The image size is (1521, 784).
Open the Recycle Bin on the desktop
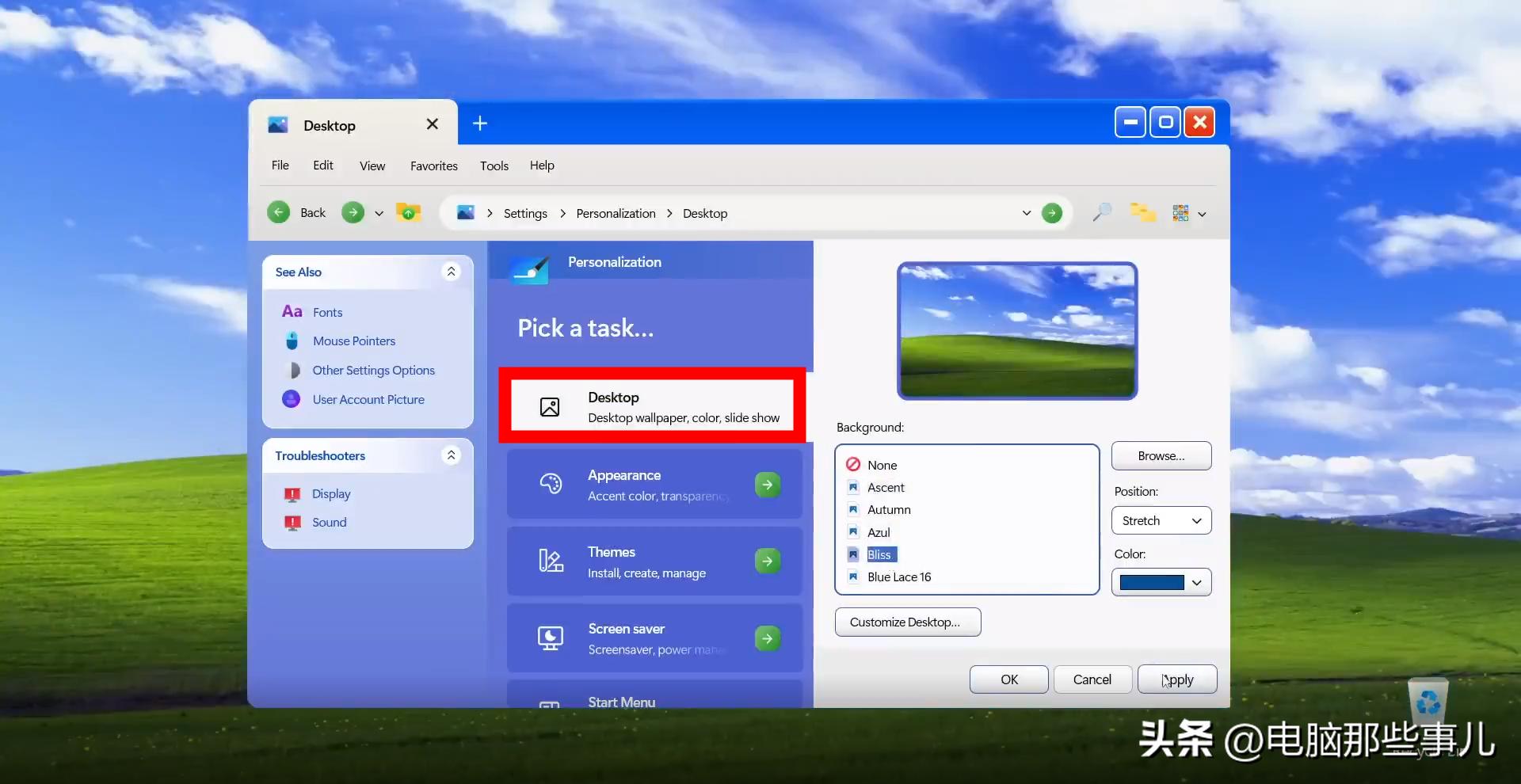pos(1428,701)
